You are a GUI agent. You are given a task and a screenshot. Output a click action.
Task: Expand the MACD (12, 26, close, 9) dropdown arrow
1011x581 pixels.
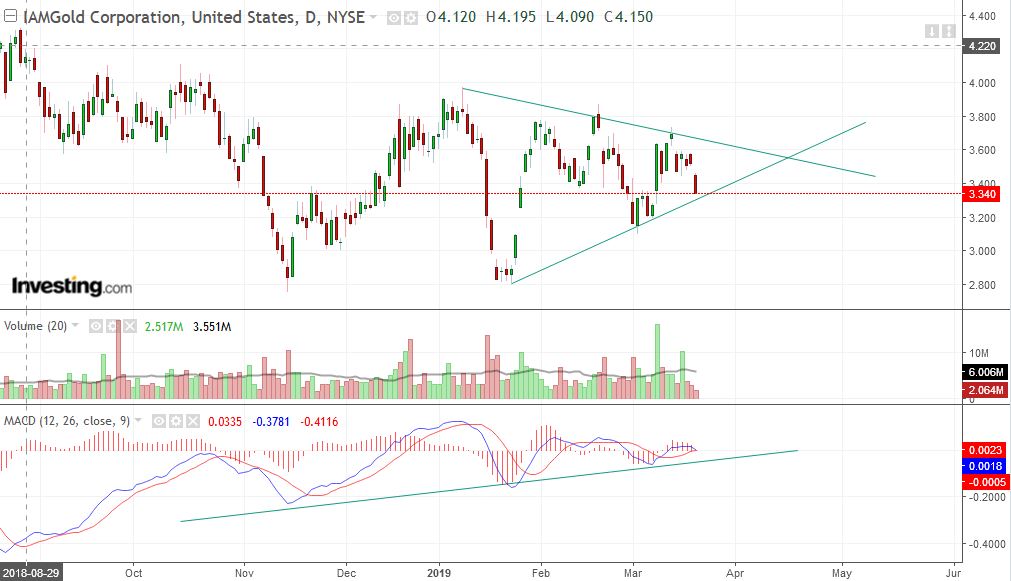(x=138, y=420)
